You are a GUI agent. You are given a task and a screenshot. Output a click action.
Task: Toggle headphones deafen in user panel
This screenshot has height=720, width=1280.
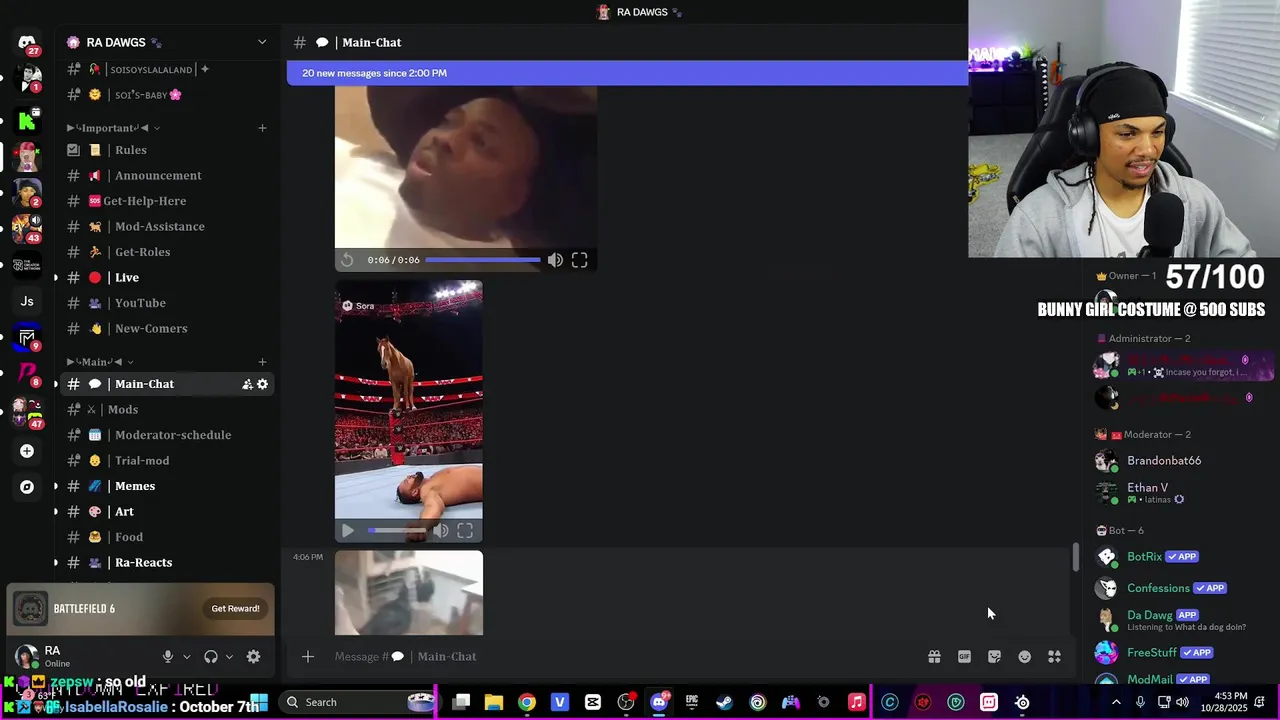point(211,657)
